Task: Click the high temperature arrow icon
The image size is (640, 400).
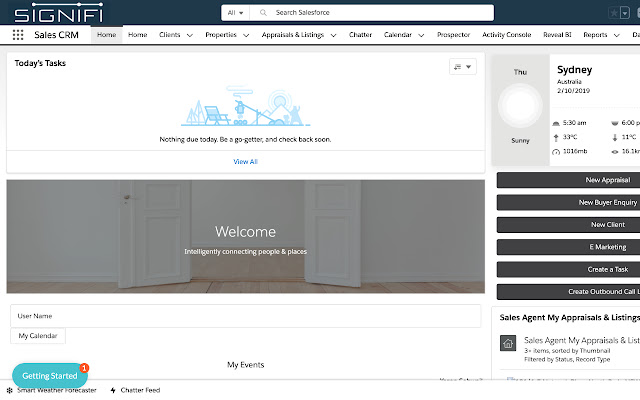Action: (x=556, y=138)
